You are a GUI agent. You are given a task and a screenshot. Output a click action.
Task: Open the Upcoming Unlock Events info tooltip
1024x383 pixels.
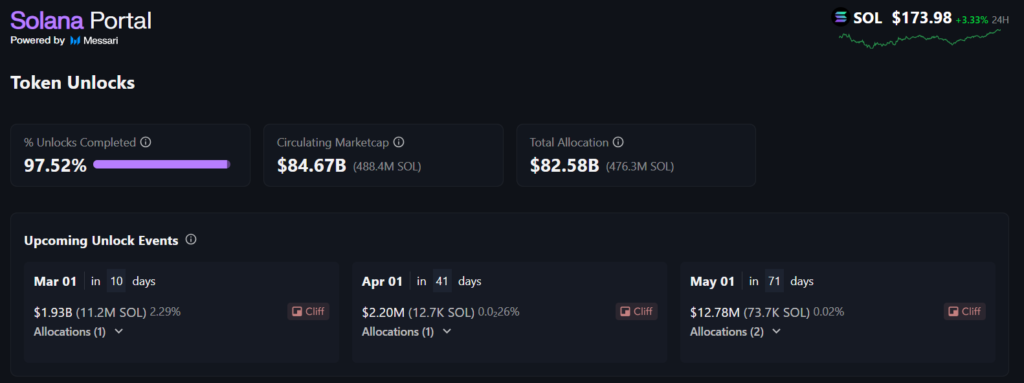(x=191, y=240)
